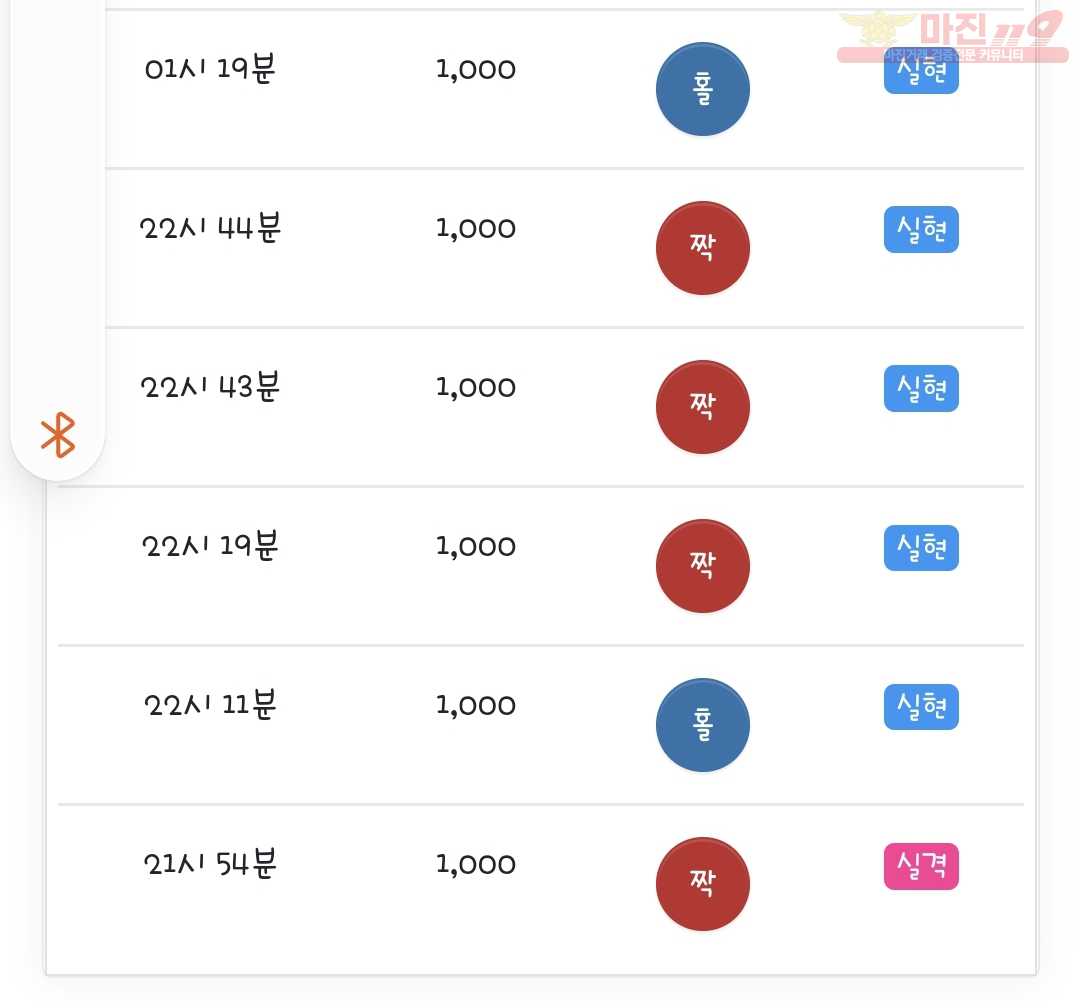Select the 실현 badge for 01시 19분
The height and width of the screenshot is (1008, 1080).
(x=921, y=70)
